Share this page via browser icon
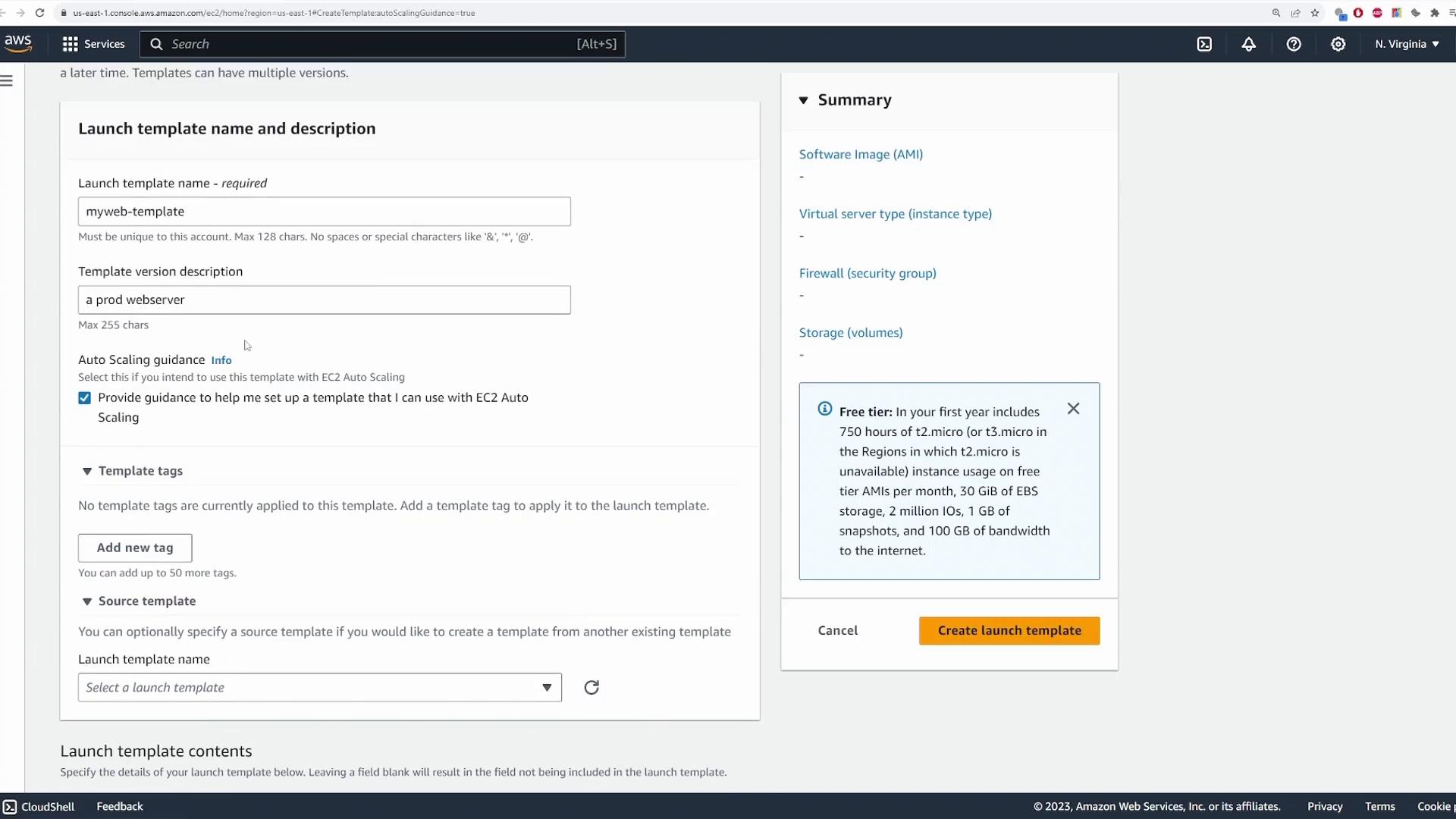This screenshot has width=1456, height=819. point(1296,13)
